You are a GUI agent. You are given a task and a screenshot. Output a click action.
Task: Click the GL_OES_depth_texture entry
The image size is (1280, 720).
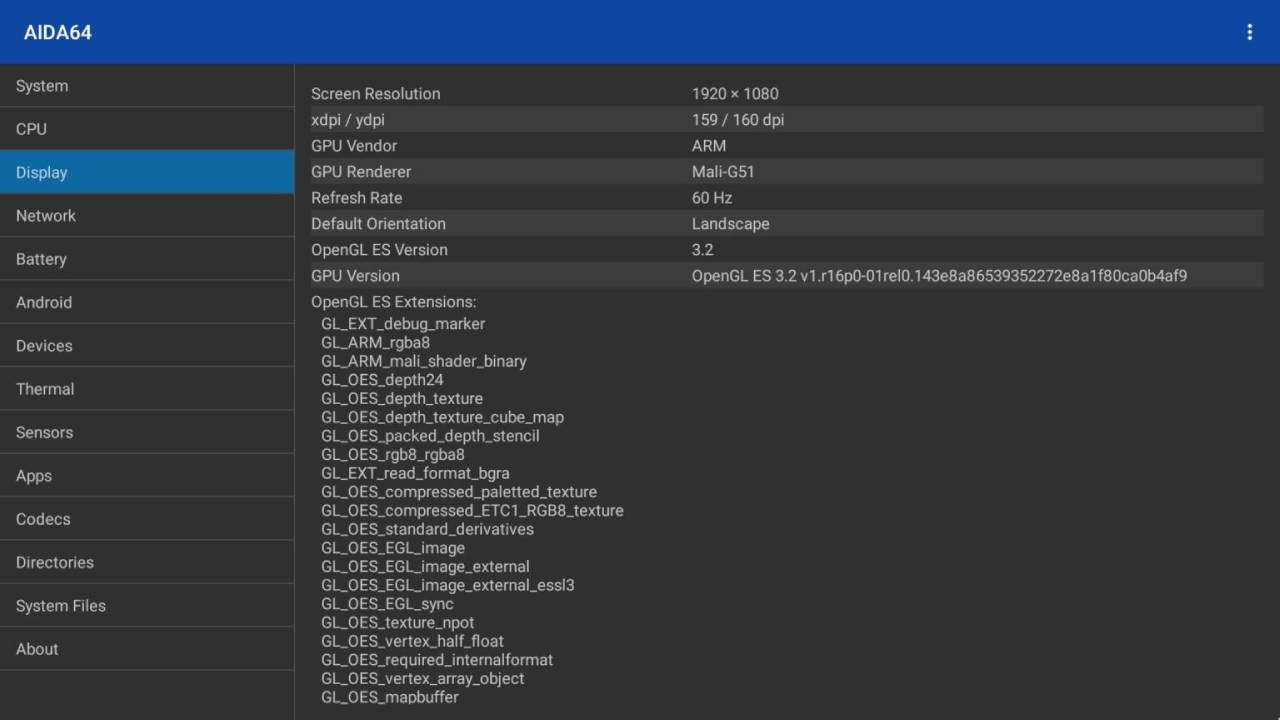click(x=402, y=398)
